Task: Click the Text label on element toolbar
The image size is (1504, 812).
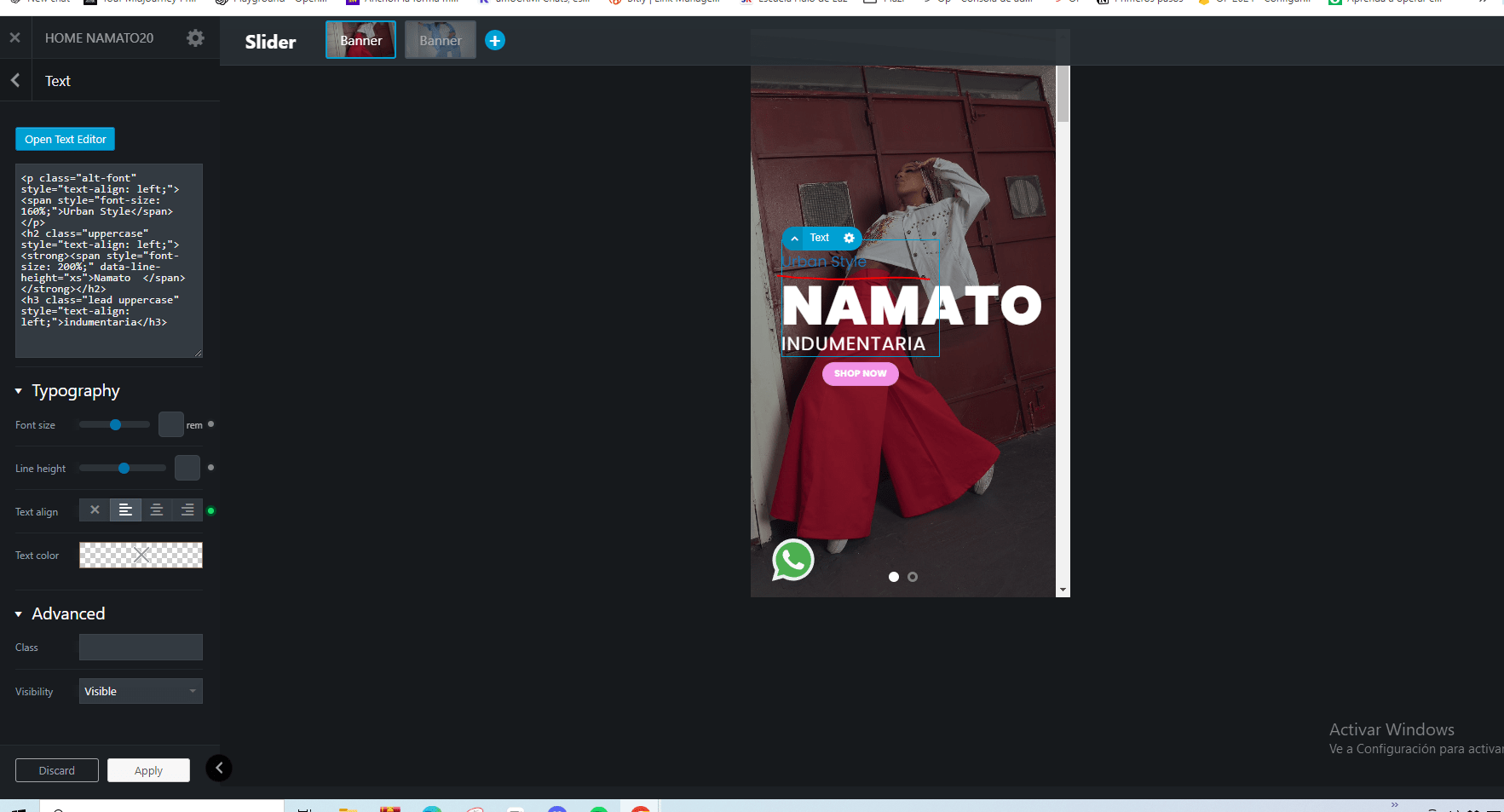Action: 820,238
